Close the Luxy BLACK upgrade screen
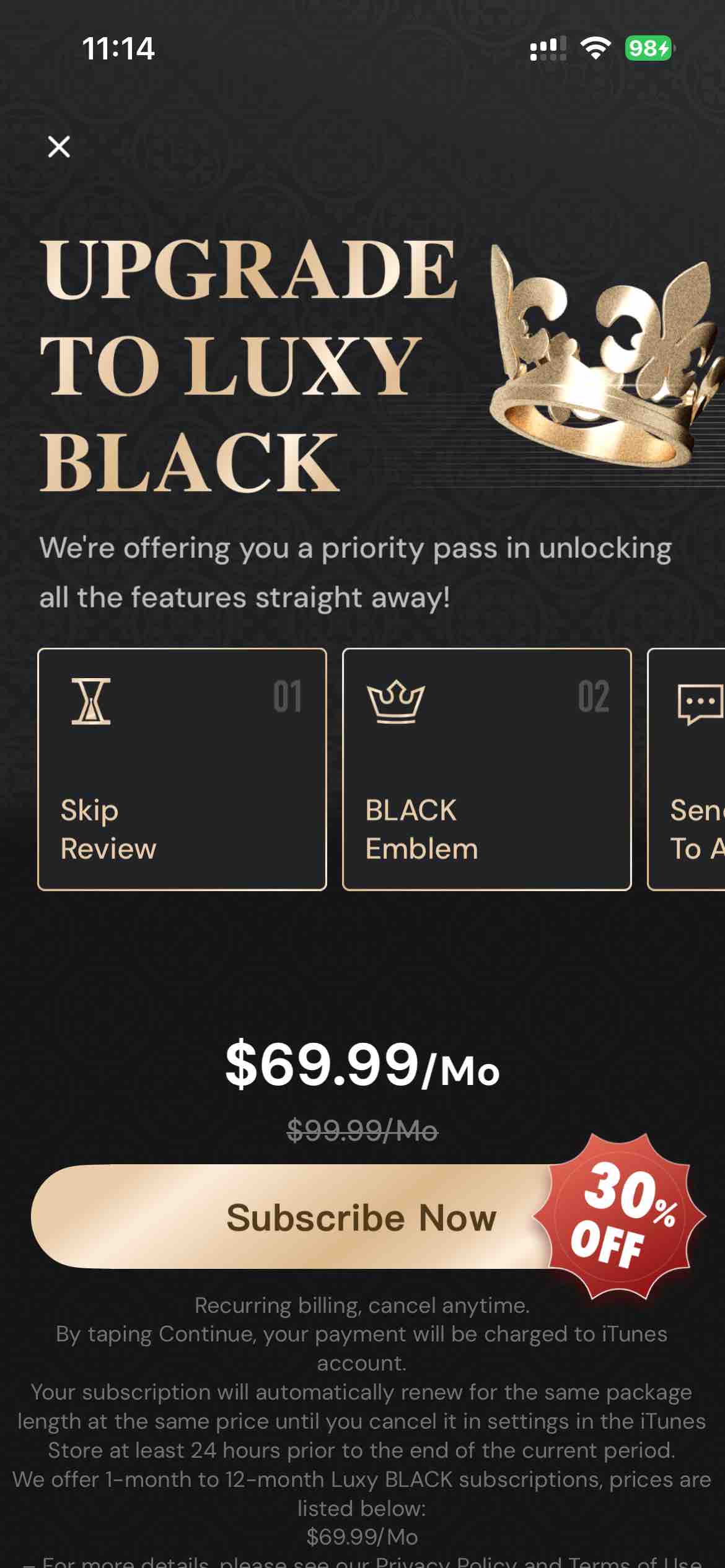Screen dimensions: 725x1568 point(59,147)
